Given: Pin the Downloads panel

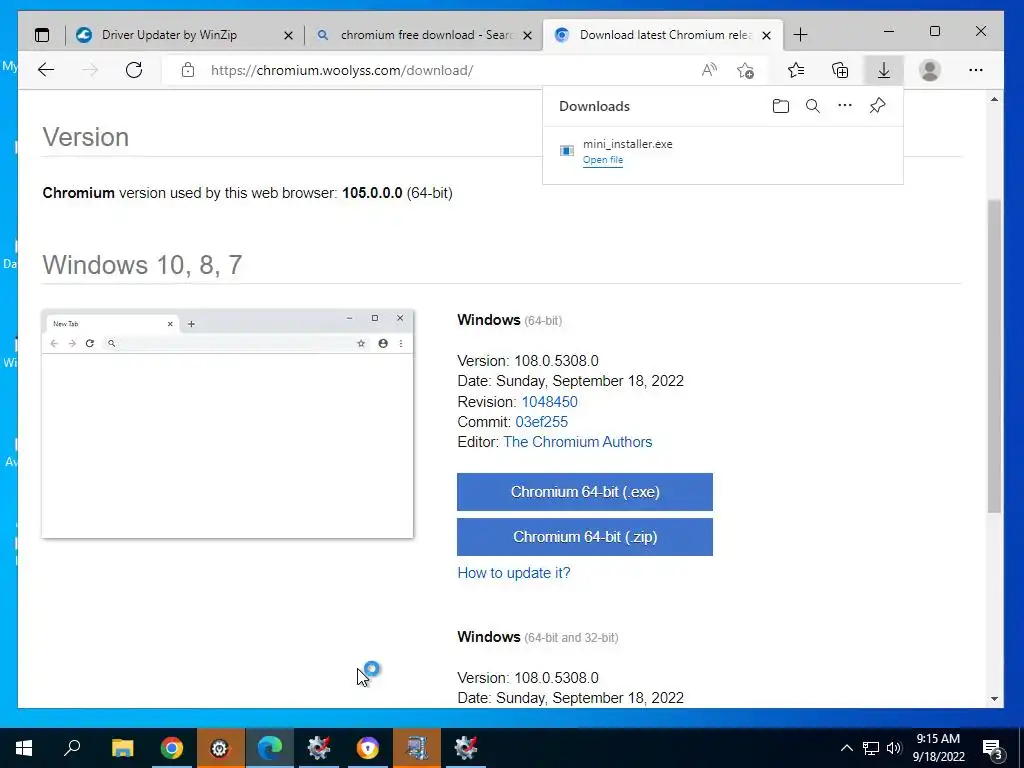Looking at the screenshot, I should pyautogui.click(x=877, y=106).
